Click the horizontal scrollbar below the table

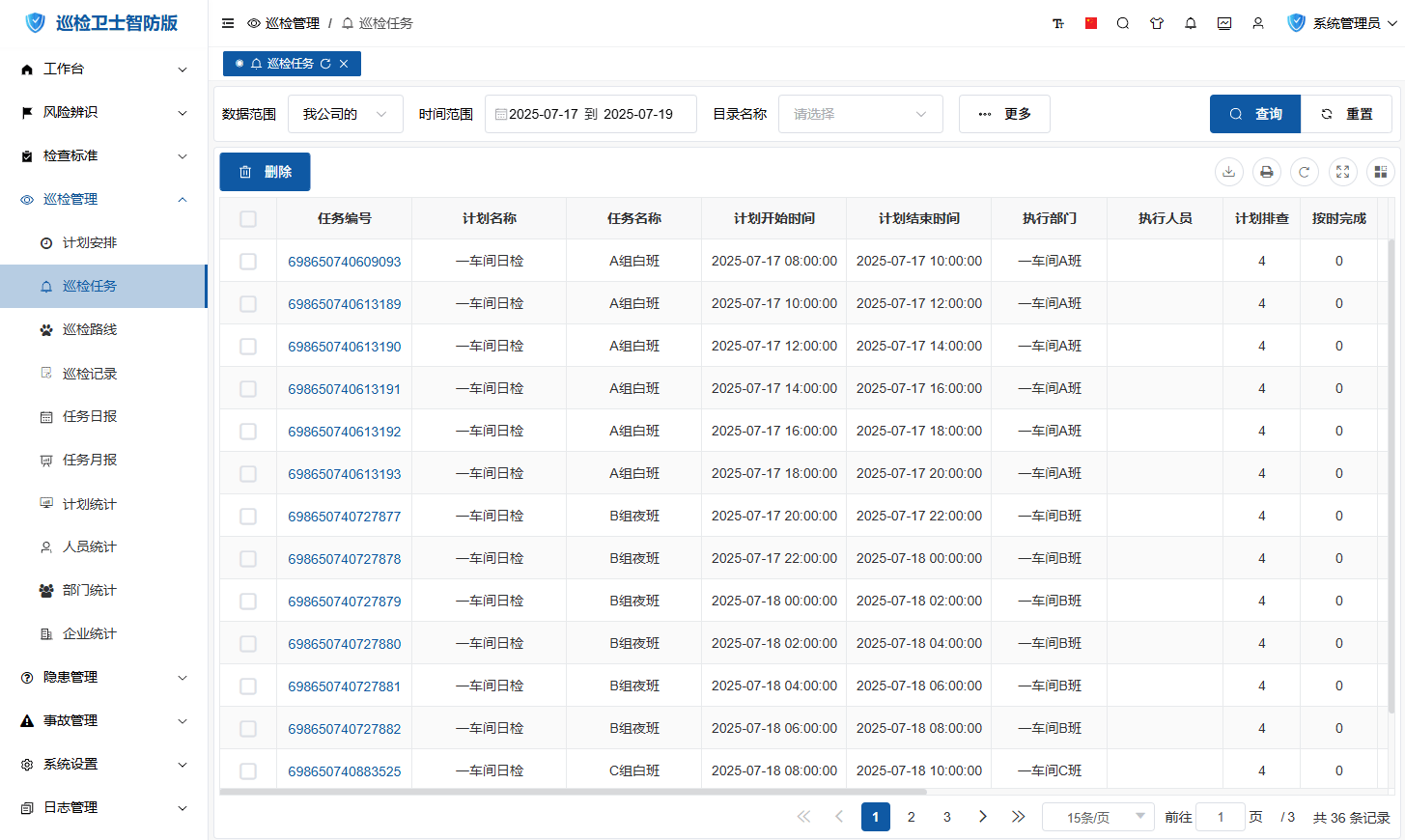click(574, 792)
